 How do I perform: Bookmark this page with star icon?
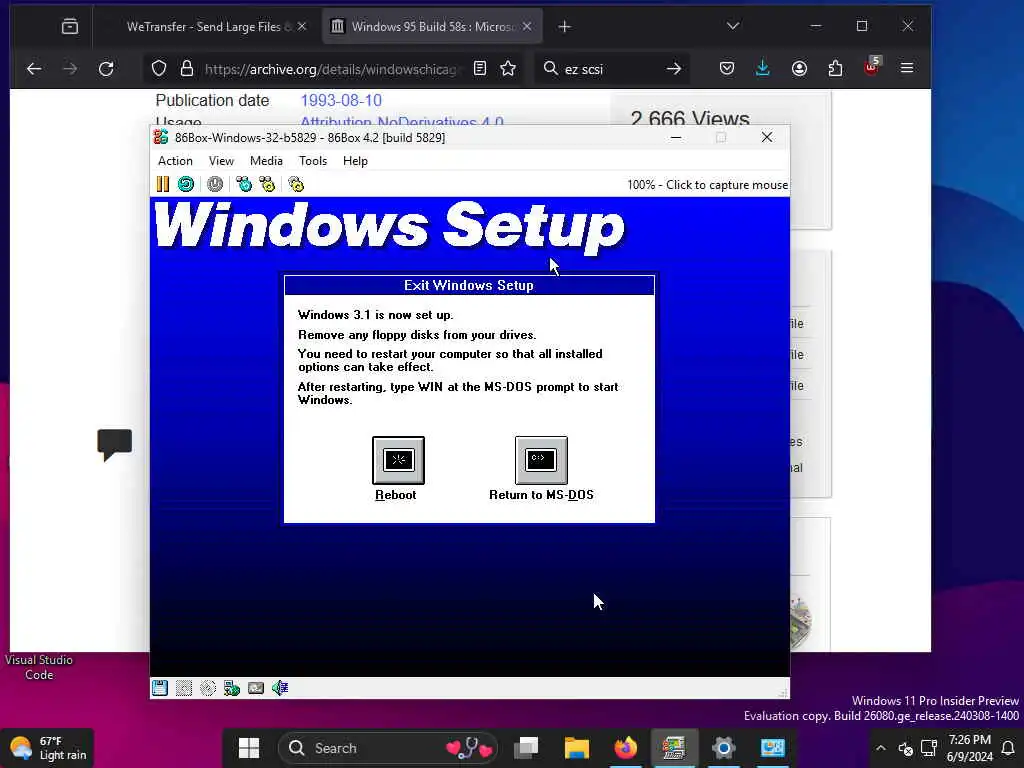click(508, 69)
